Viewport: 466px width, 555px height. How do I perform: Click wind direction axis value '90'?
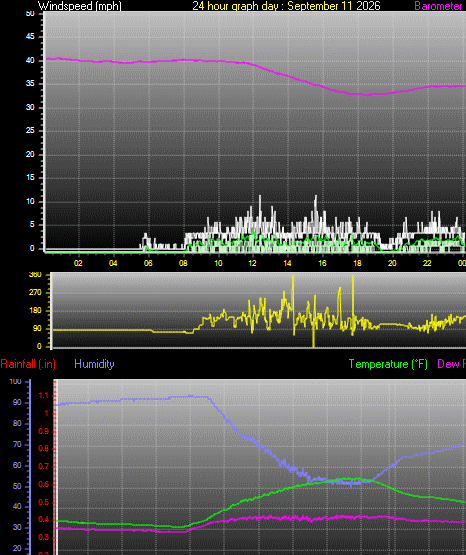(37, 328)
